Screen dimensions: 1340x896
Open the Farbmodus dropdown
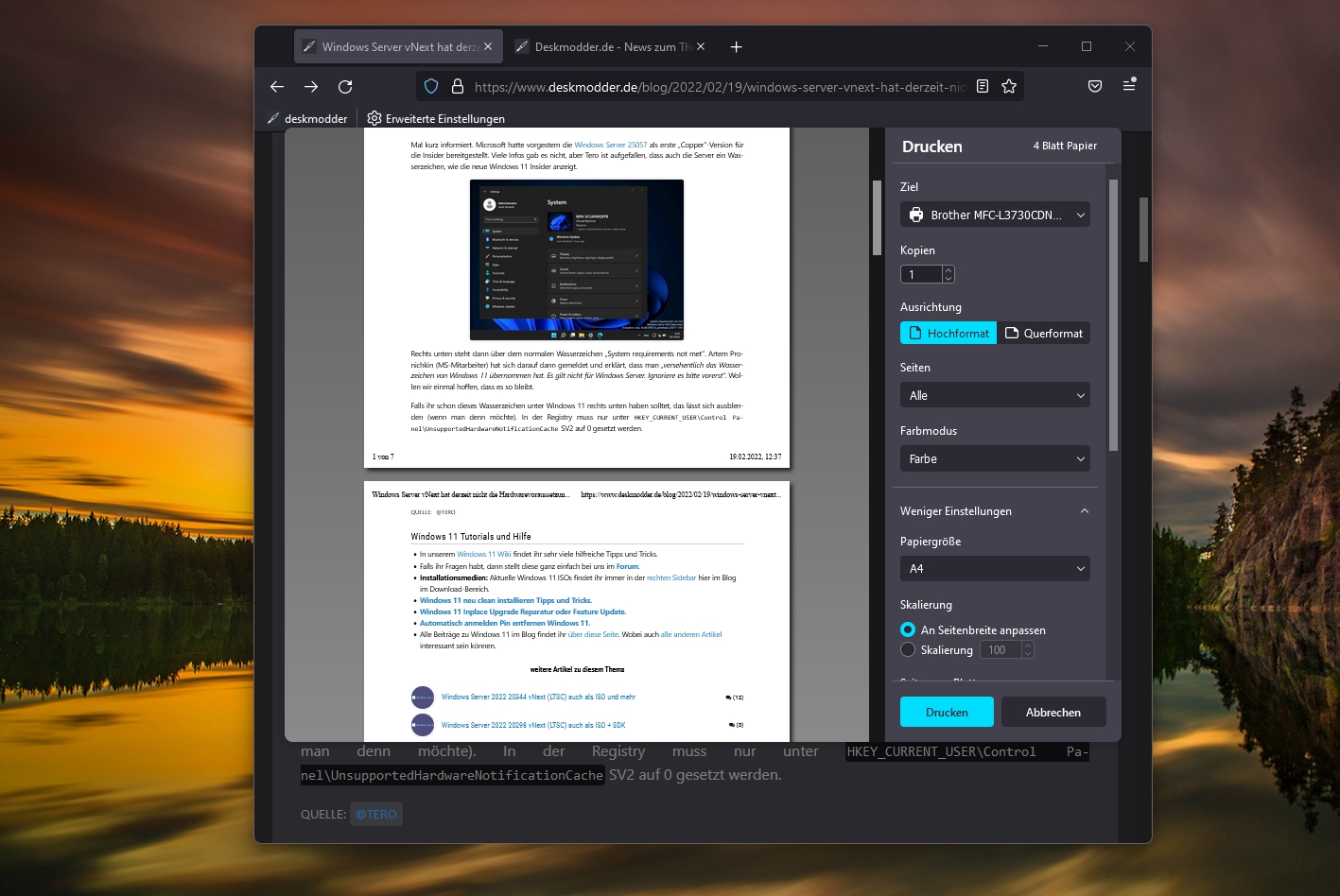point(995,458)
